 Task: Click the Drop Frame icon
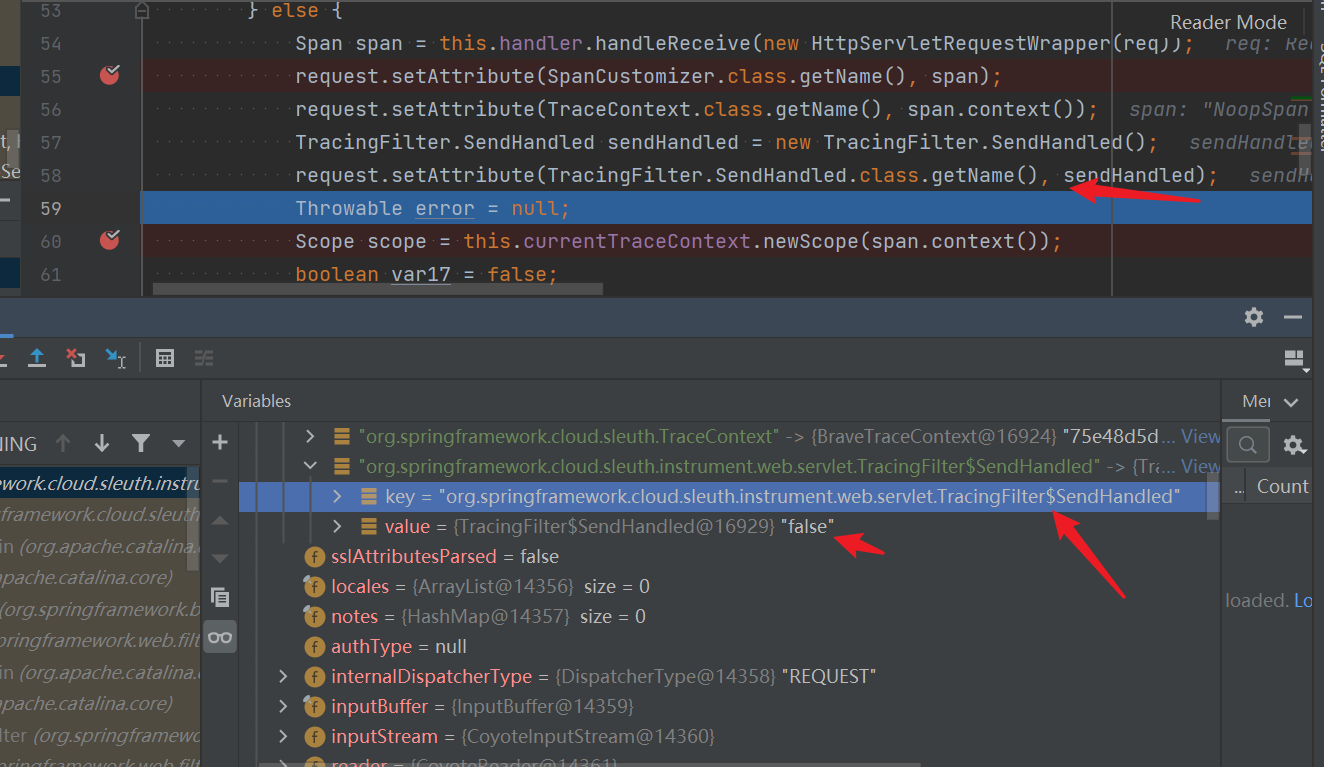(76, 357)
